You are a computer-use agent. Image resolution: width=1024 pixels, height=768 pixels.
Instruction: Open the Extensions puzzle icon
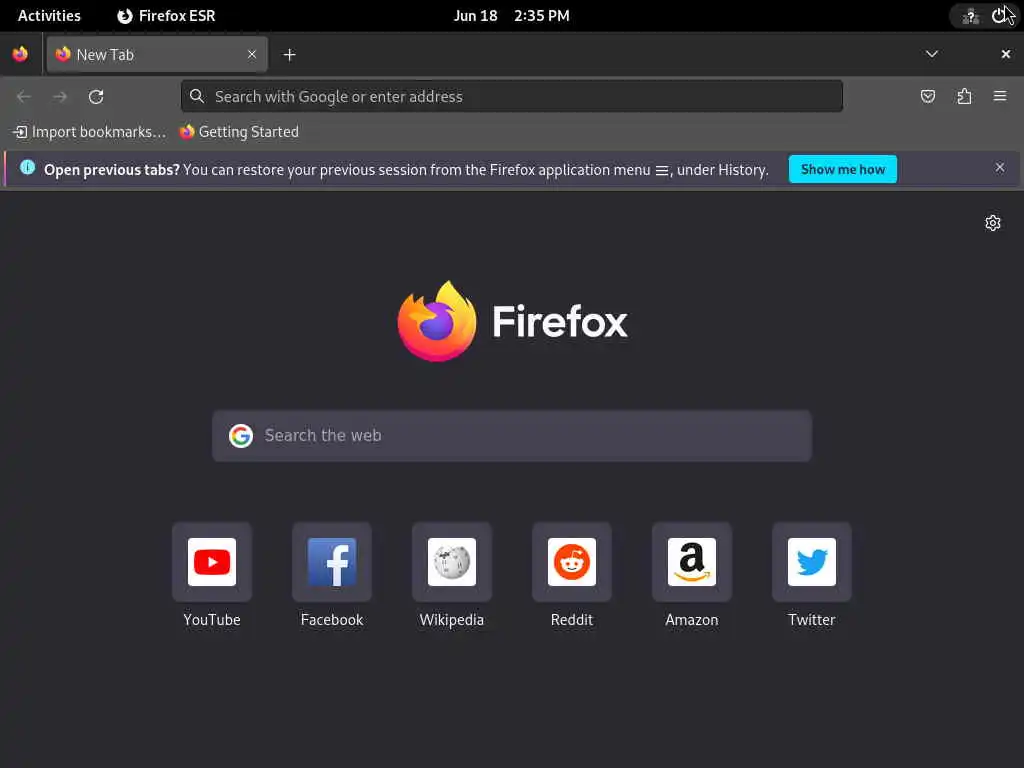pyautogui.click(x=964, y=97)
